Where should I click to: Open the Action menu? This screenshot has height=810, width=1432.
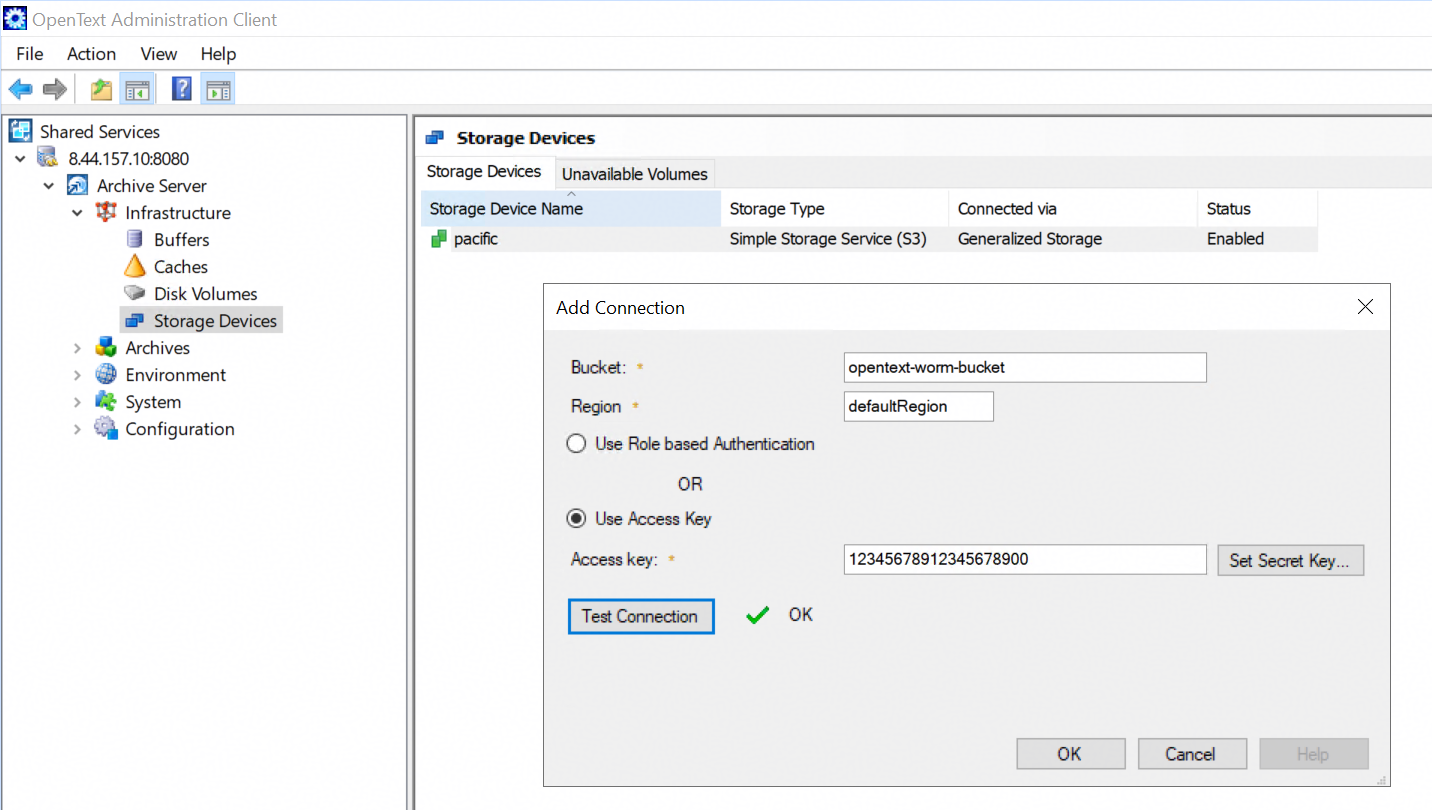pyautogui.click(x=91, y=54)
